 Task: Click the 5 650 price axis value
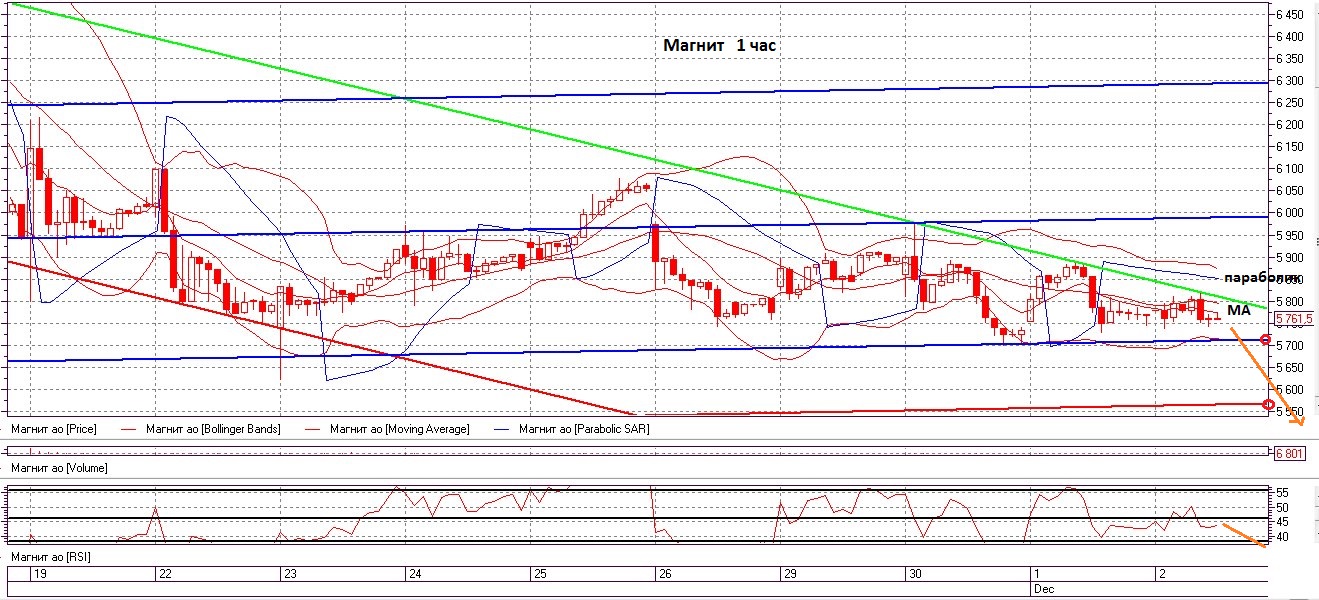pyautogui.click(x=1290, y=367)
